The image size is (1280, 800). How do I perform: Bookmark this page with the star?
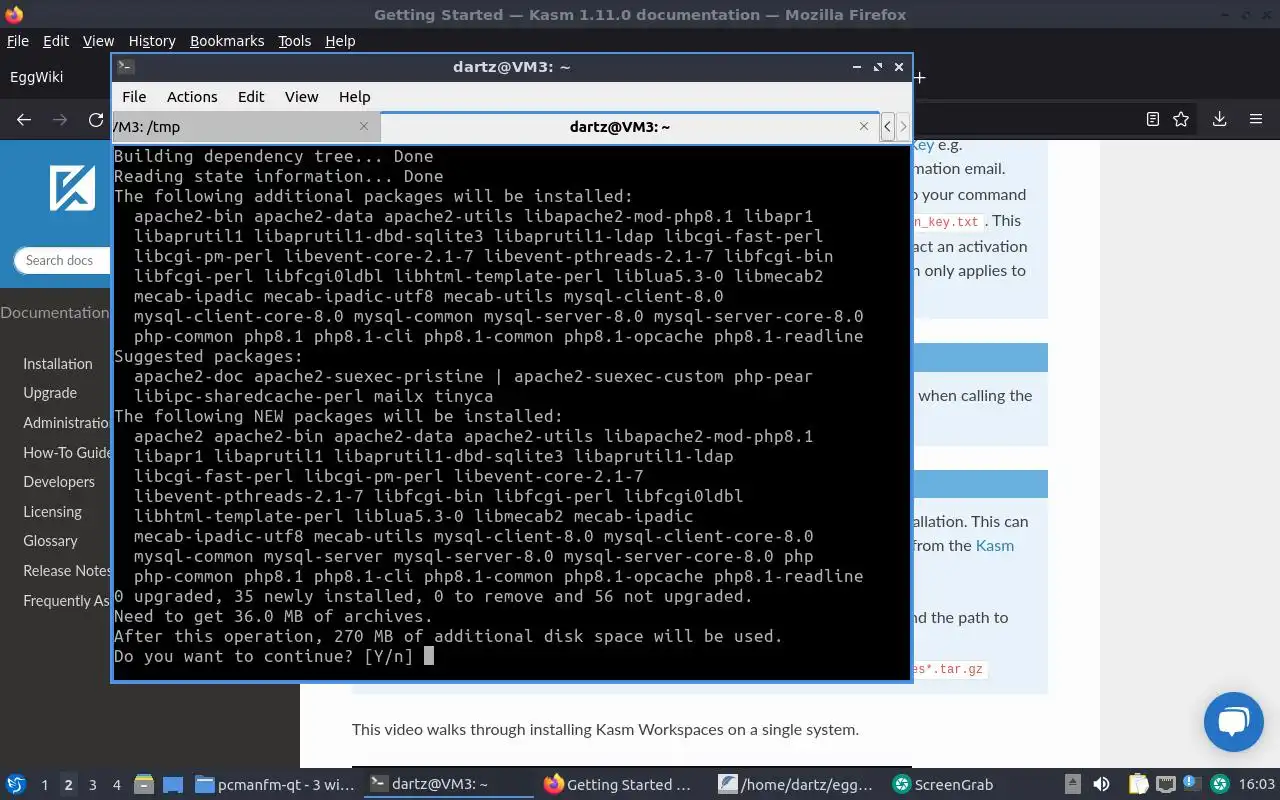pos(1181,119)
